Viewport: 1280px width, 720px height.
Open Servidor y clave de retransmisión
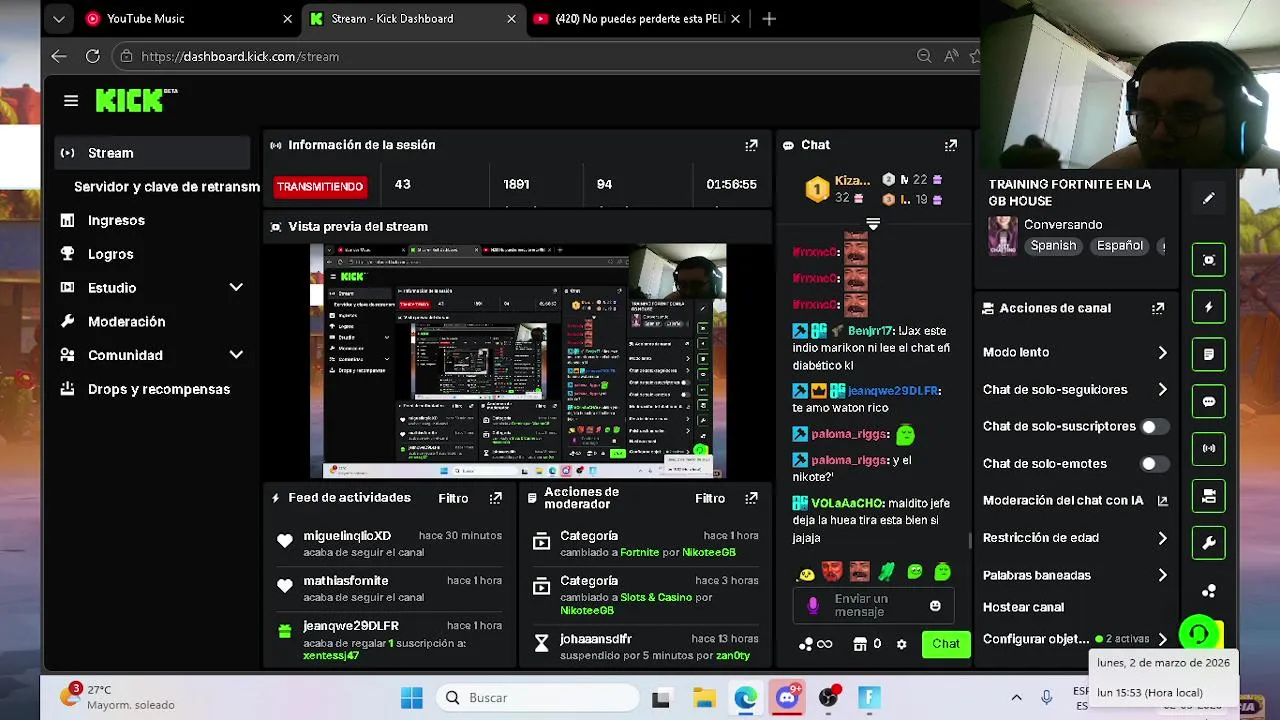pos(166,187)
